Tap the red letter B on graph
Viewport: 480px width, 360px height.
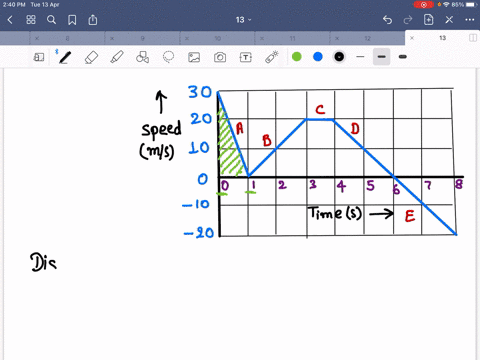click(267, 140)
